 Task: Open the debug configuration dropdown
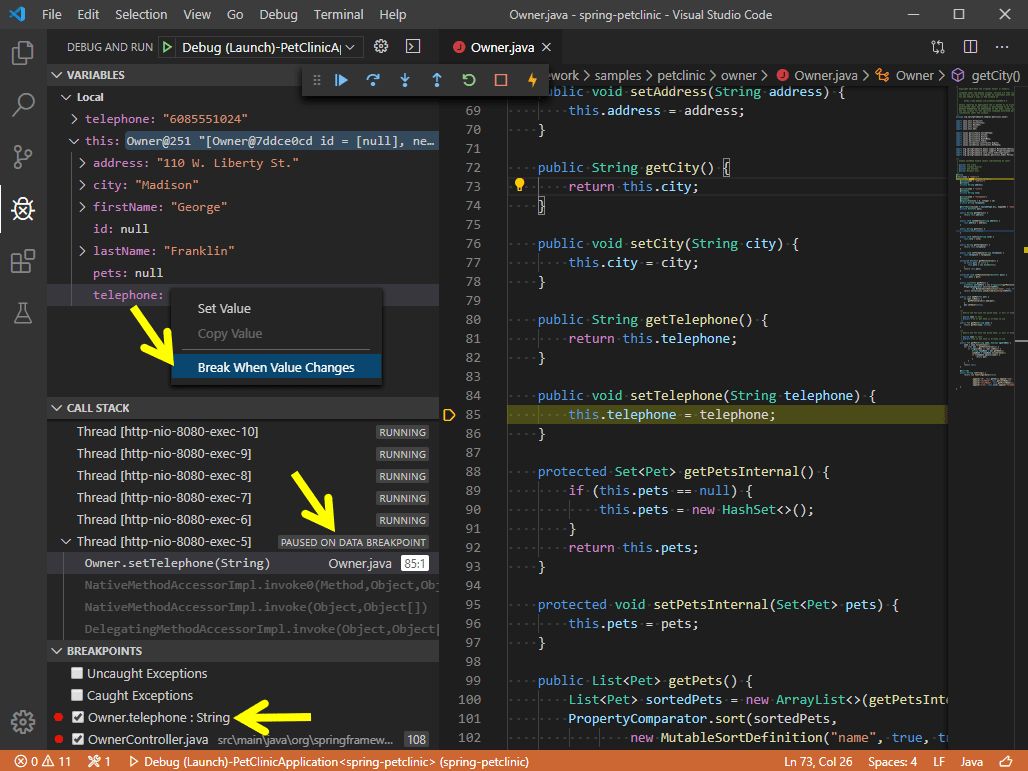351,46
